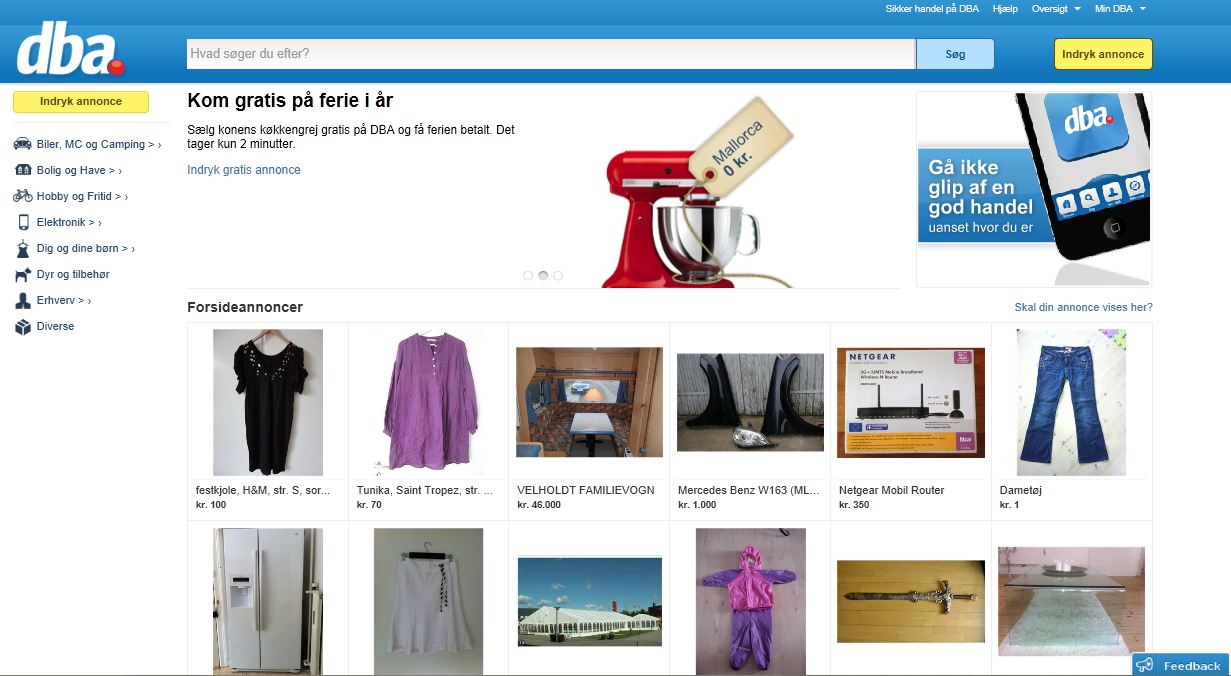Select the middle carousel dot indicator
This screenshot has width=1231, height=676.
543,275
